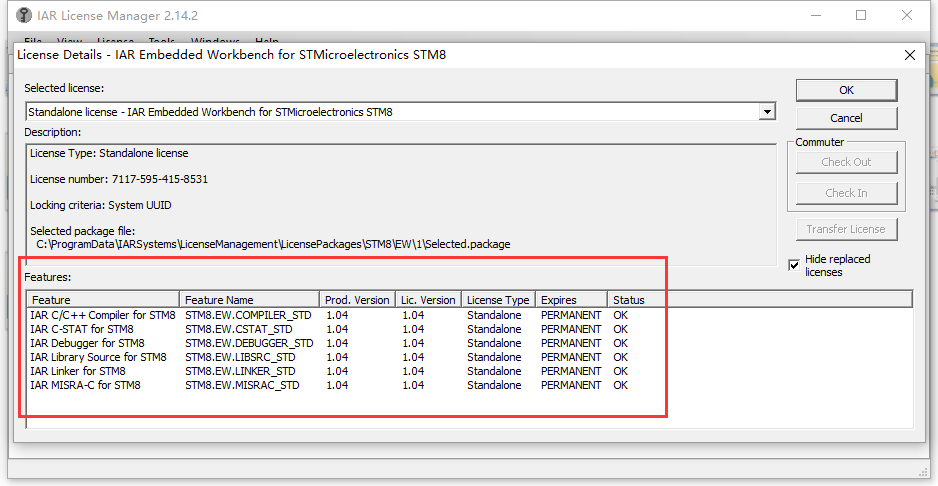Select the IAR Debugger for STM8 row

[x=470, y=343]
